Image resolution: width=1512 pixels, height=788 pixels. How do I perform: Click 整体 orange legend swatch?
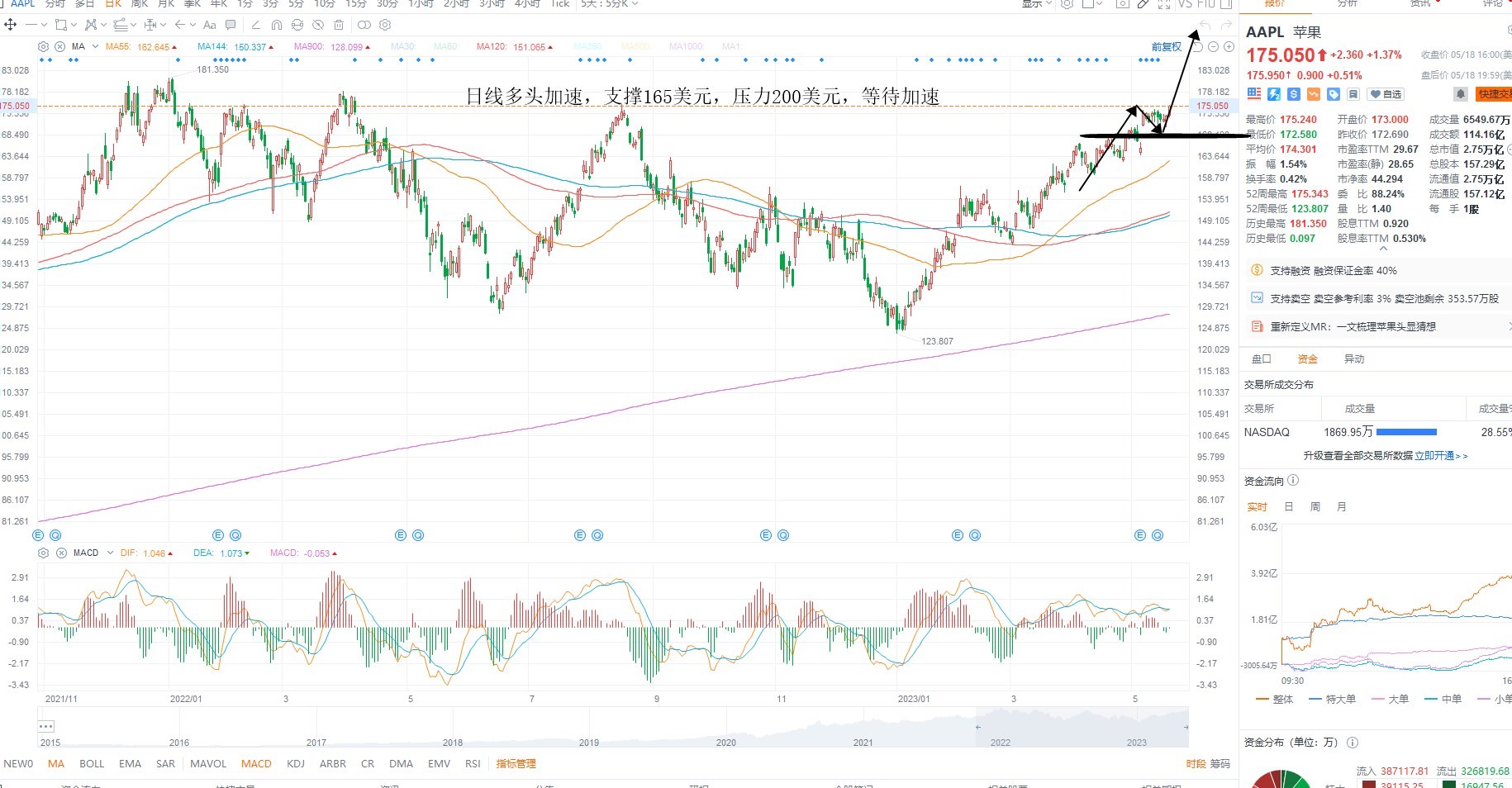click(x=1262, y=699)
